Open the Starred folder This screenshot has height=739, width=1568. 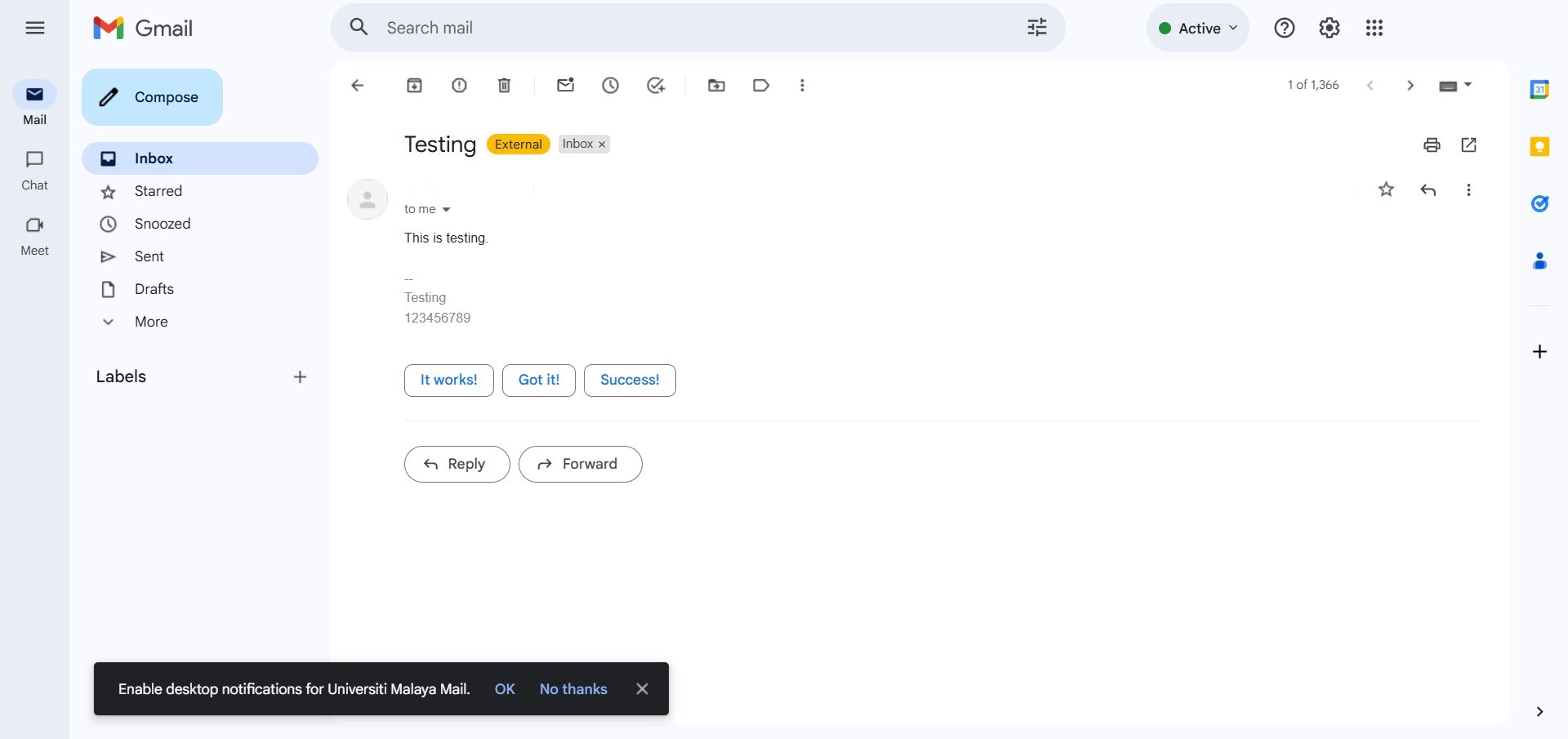click(x=158, y=191)
